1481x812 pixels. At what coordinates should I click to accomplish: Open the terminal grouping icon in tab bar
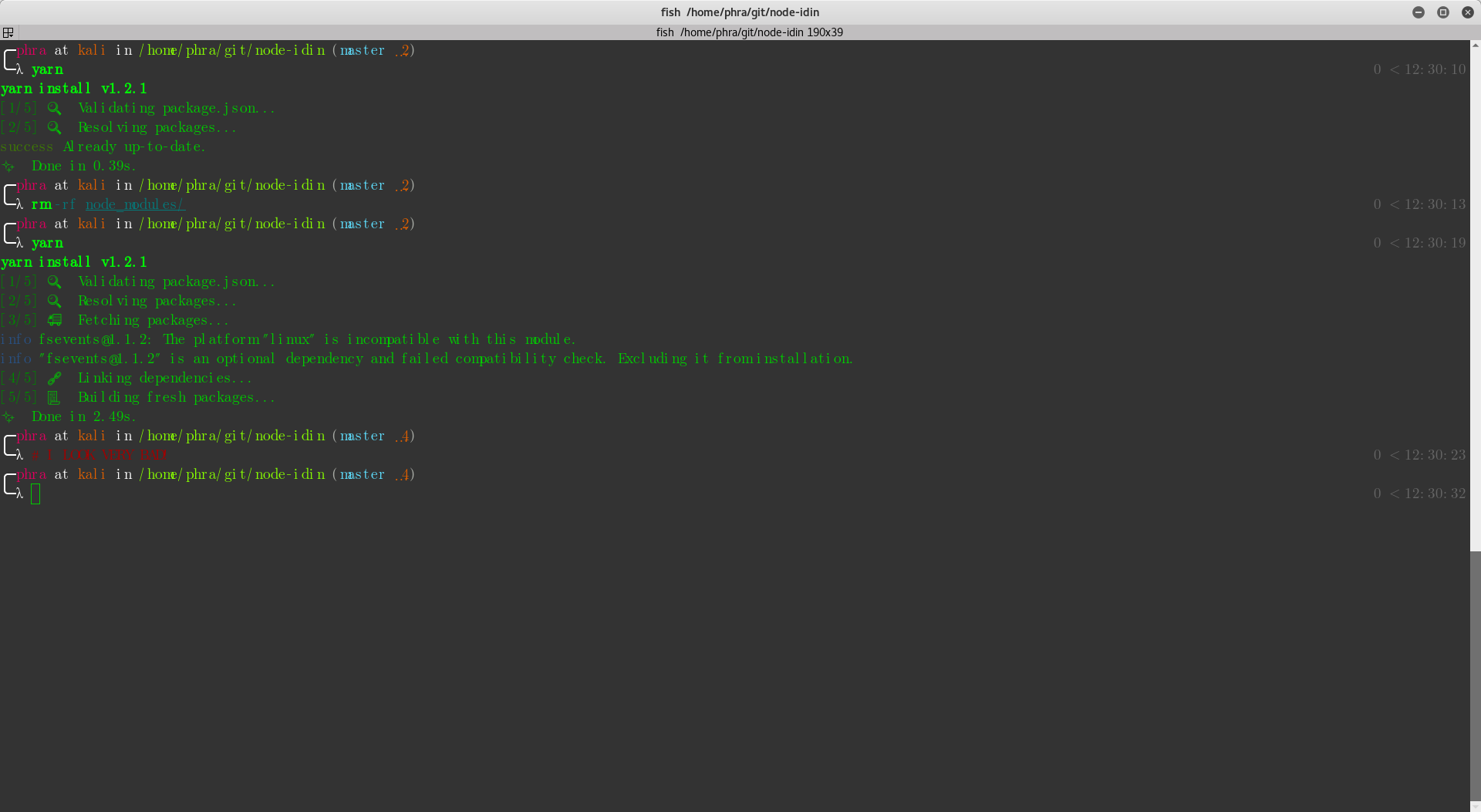click(8, 32)
